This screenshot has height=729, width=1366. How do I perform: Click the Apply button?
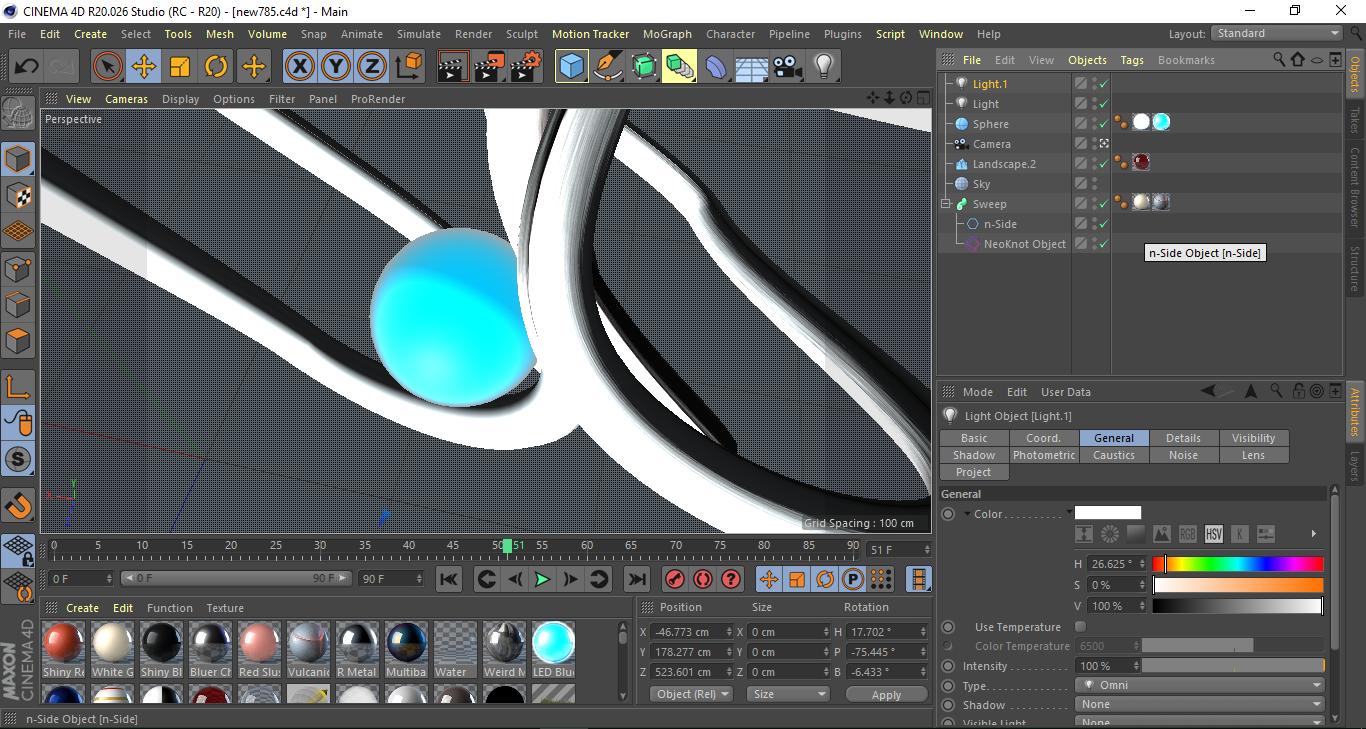[x=886, y=694]
